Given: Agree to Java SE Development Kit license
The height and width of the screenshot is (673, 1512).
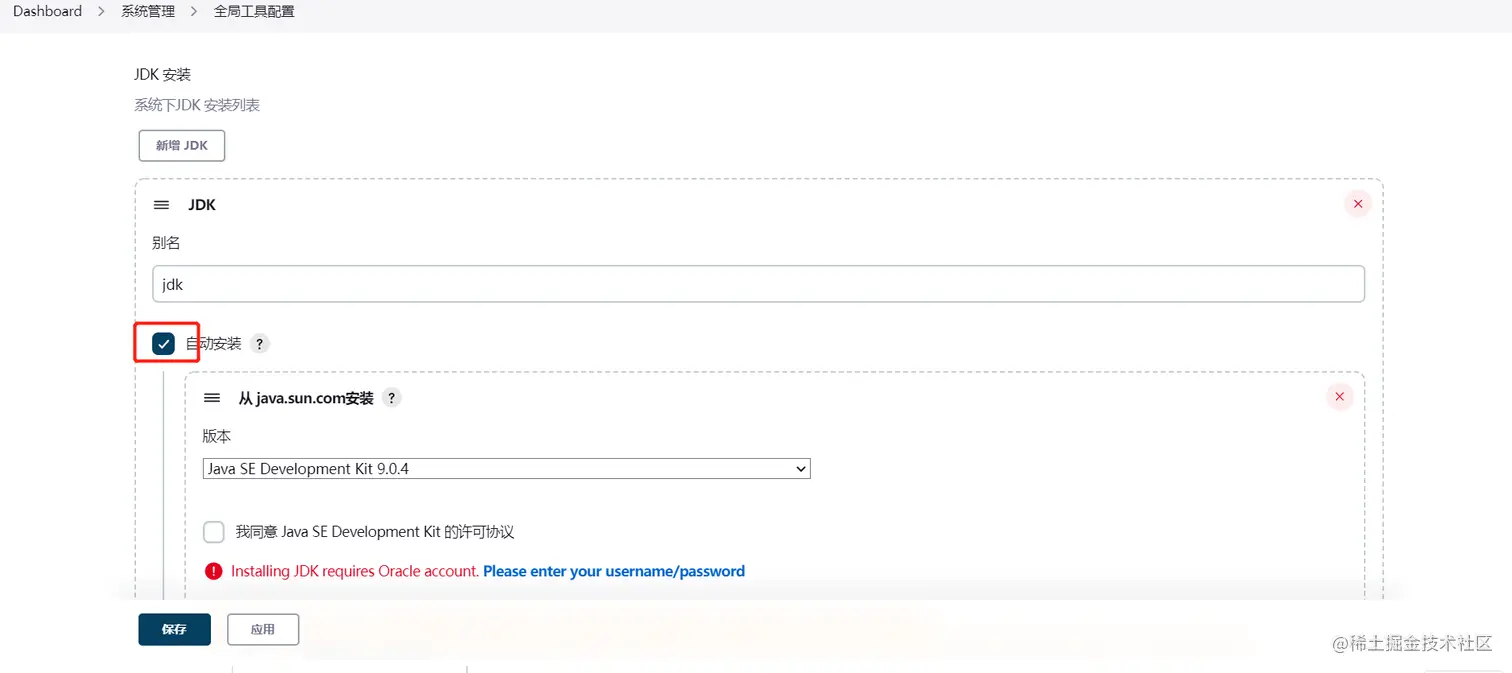Looking at the screenshot, I should click(x=214, y=532).
